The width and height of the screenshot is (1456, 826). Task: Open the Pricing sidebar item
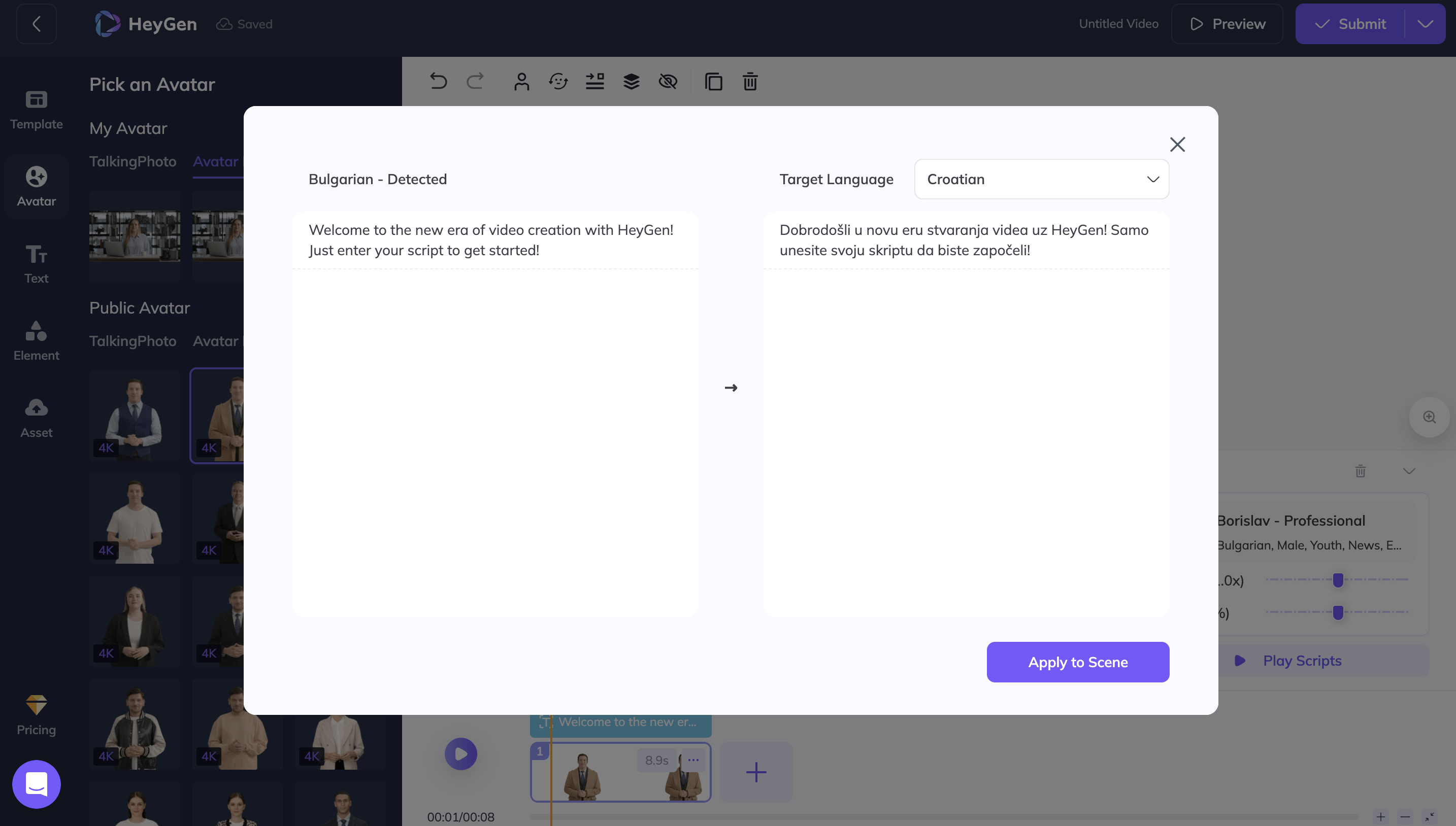coord(37,715)
